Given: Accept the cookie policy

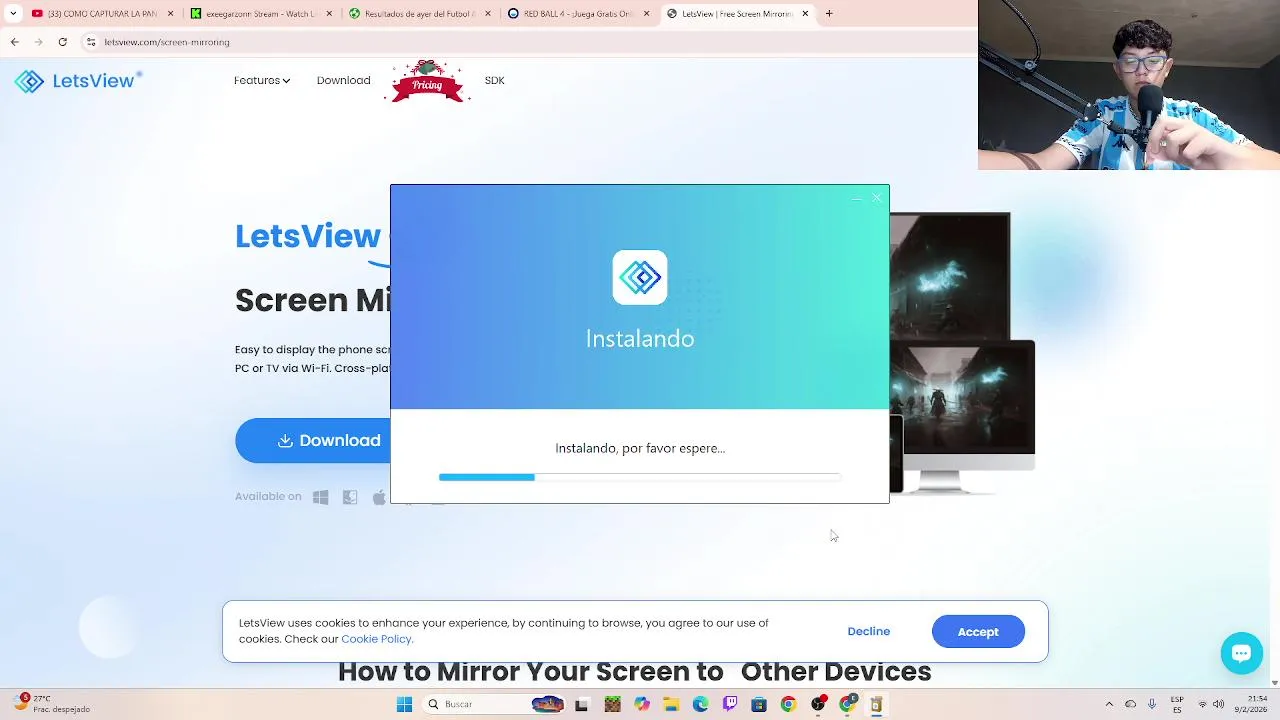Looking at the screenshot, I should (x=978, y=631).
